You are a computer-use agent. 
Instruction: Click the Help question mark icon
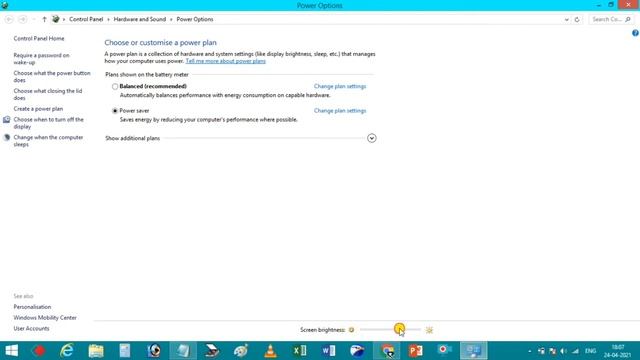[635, 33]
